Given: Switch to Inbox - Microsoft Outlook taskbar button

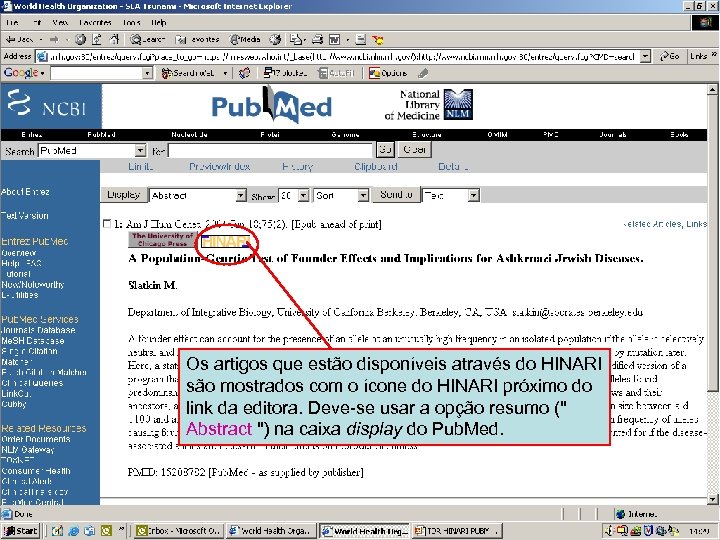Looking at the screenshot, I should [179, 531].
